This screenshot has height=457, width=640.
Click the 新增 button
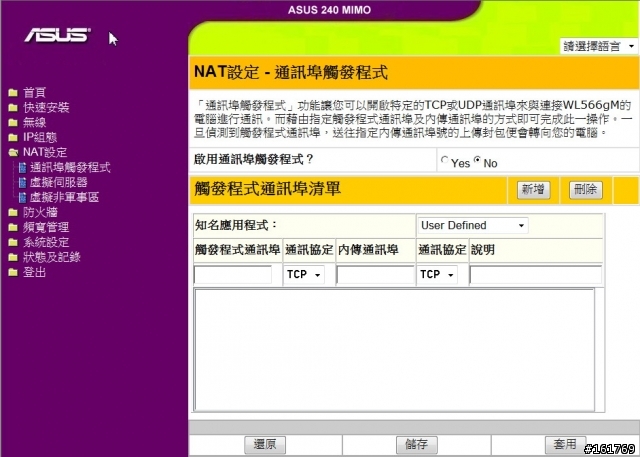(x=533, y=190)
